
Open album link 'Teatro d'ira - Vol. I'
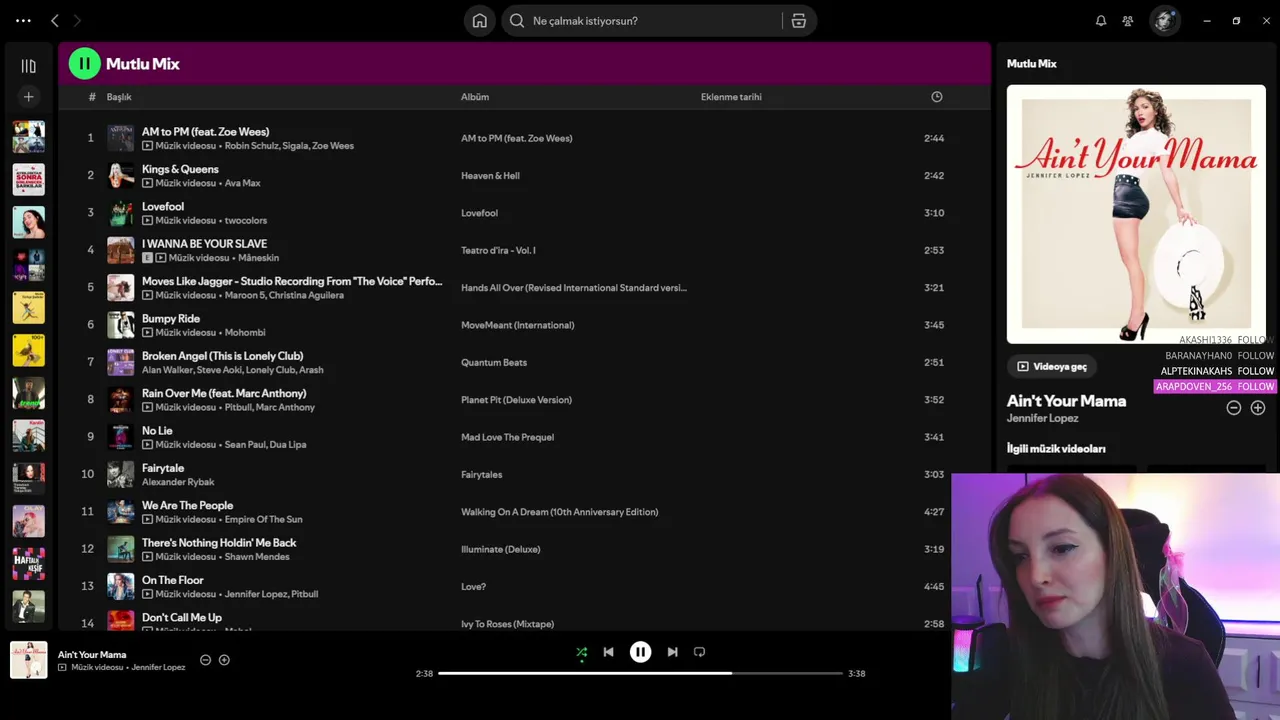point(498,250)
